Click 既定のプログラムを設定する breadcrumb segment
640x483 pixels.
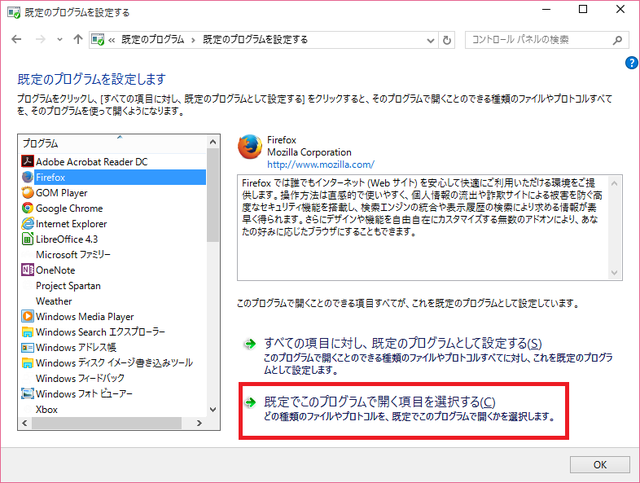pos(255,40)
